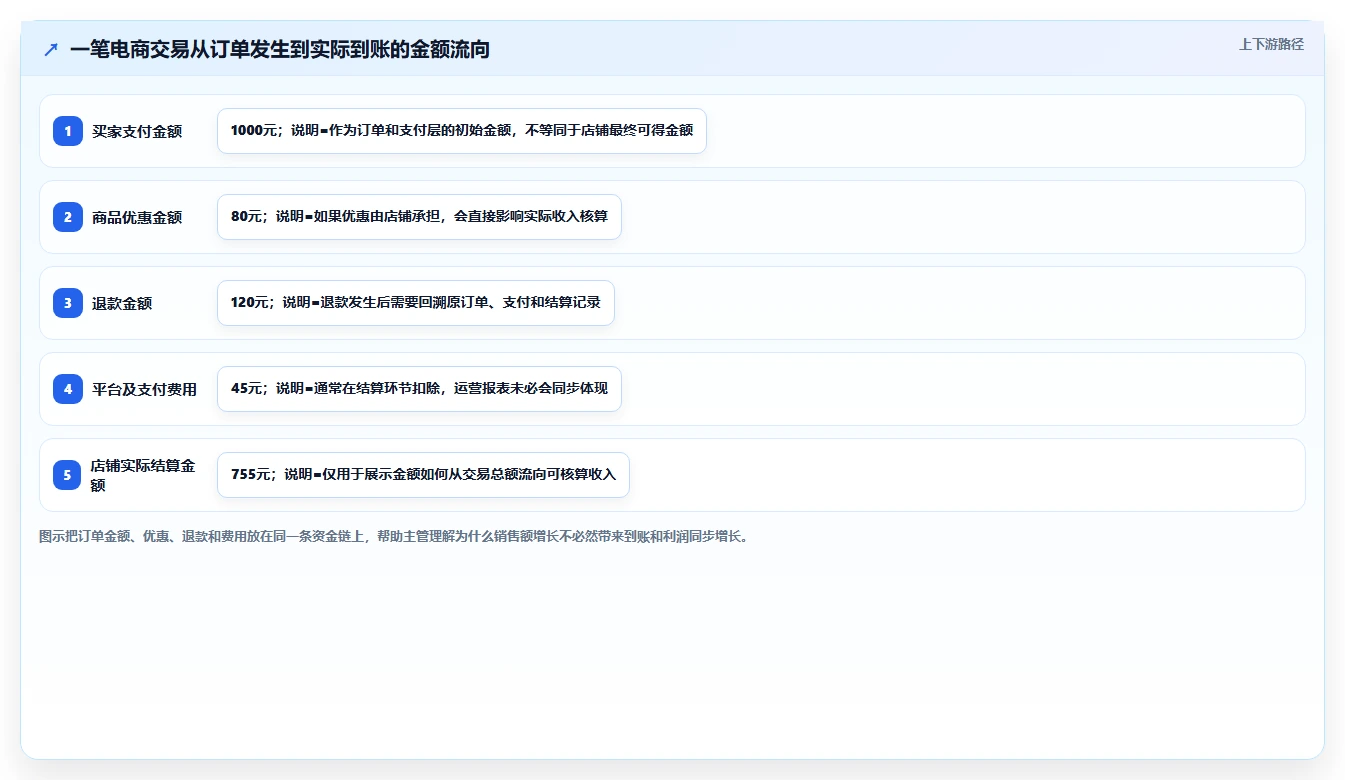Click the title 一笔电商交易从订单发生到实际到账的金额流向

coord(280,49)
